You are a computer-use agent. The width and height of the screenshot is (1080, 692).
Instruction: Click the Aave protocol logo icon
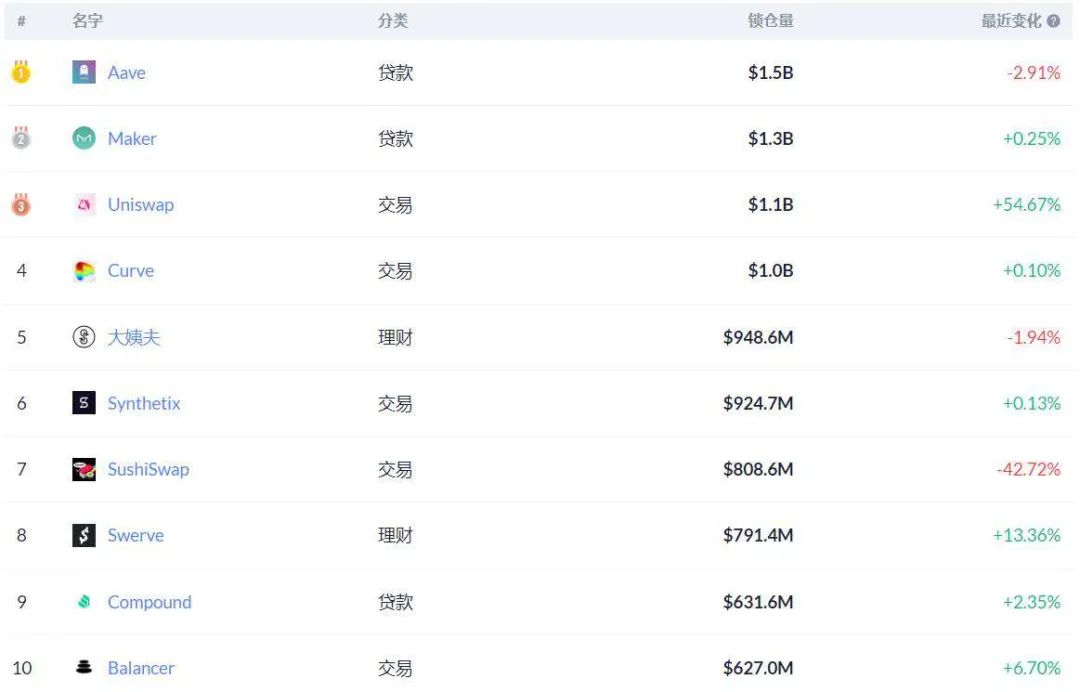point(84,72)
